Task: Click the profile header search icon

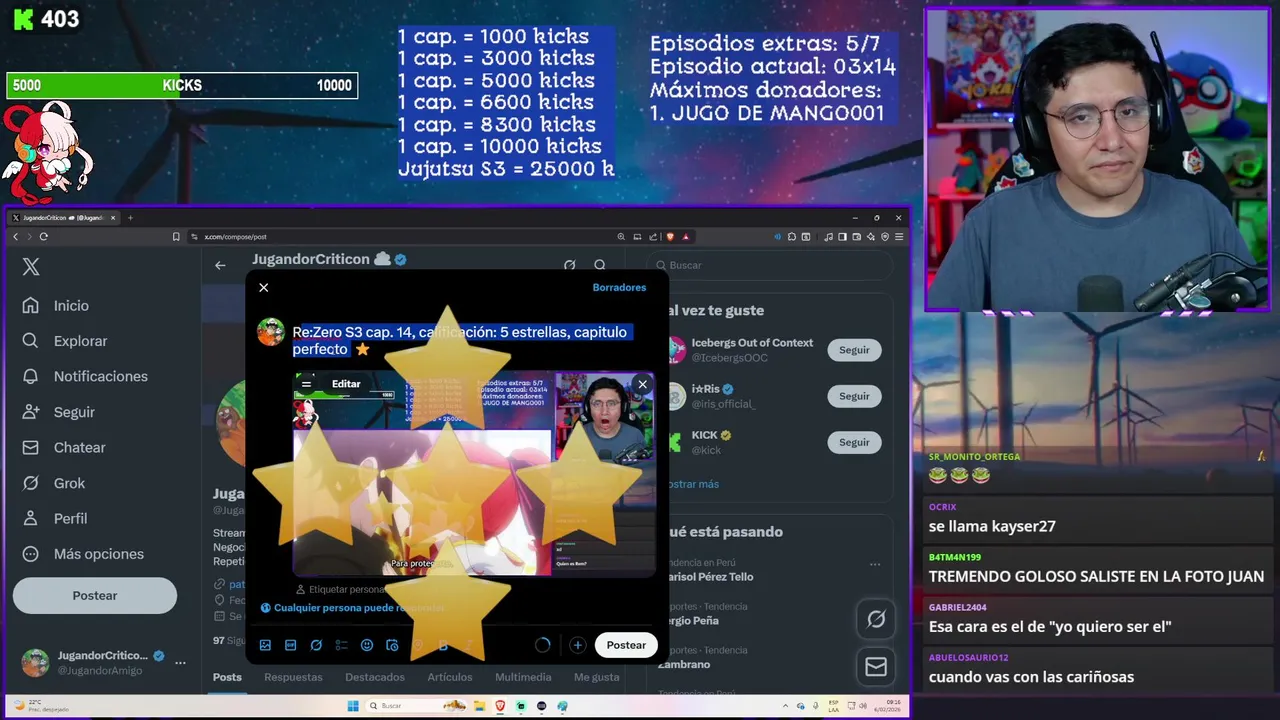Action: pos(600,265)
